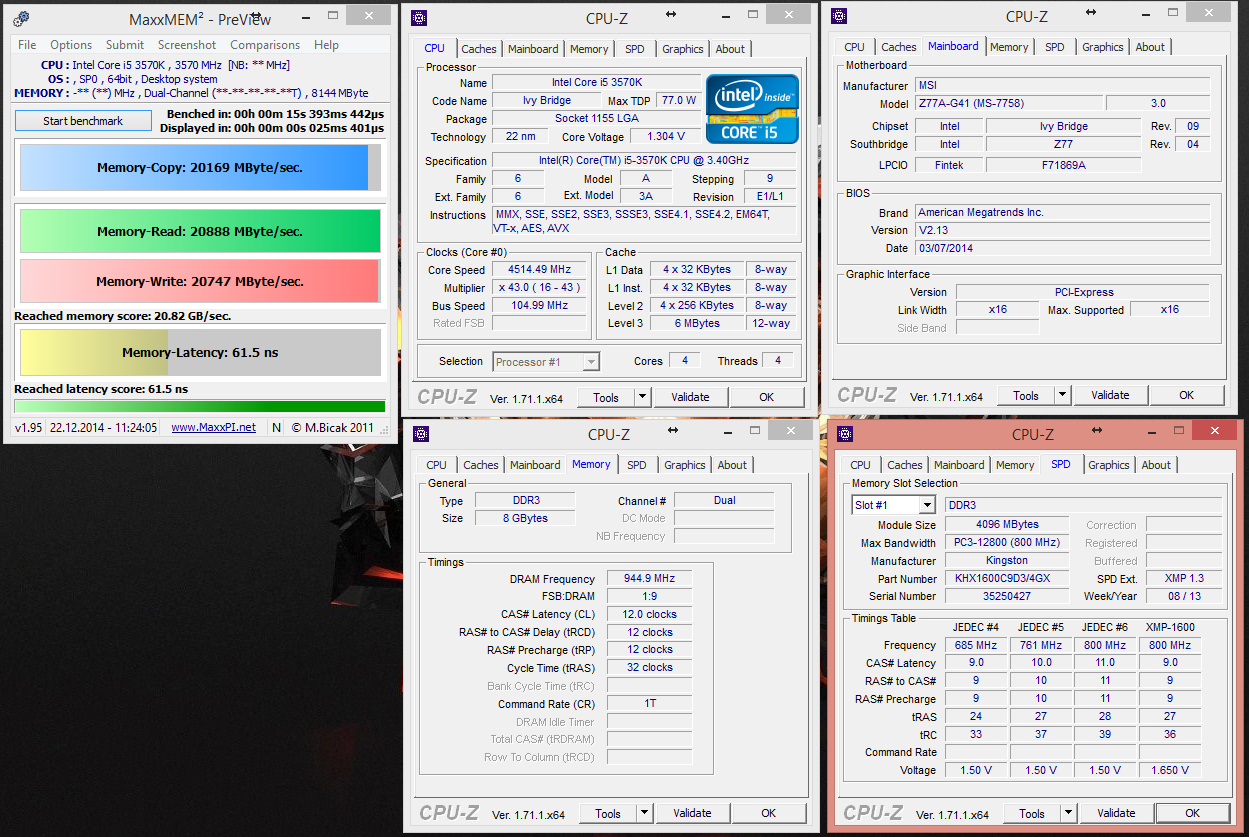Switch to CPU tab in Mainboard window
The height and width of the screenshot is (837, 1249).
pos(854,47)
